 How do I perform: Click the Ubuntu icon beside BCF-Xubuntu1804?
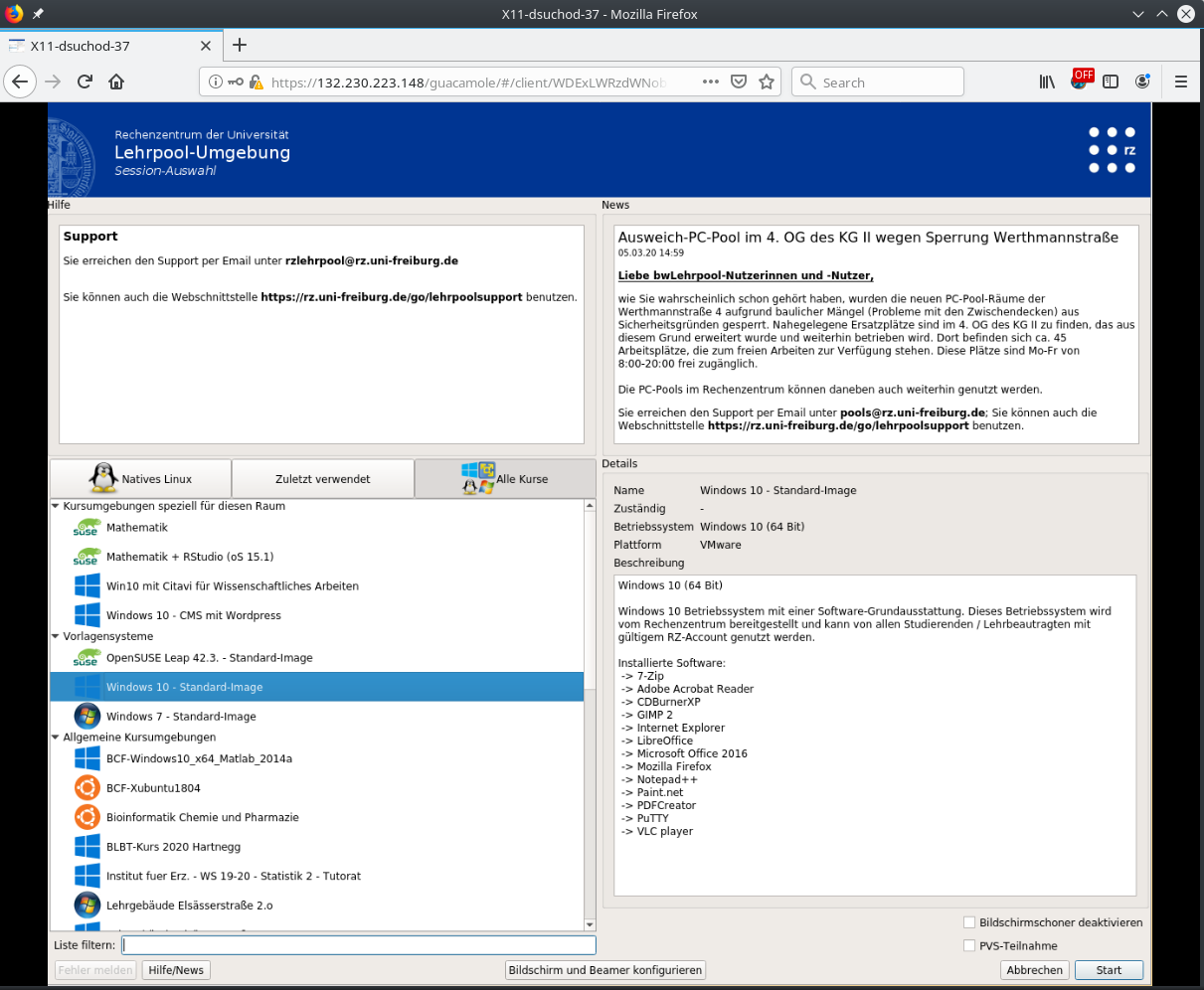(87, 788)
